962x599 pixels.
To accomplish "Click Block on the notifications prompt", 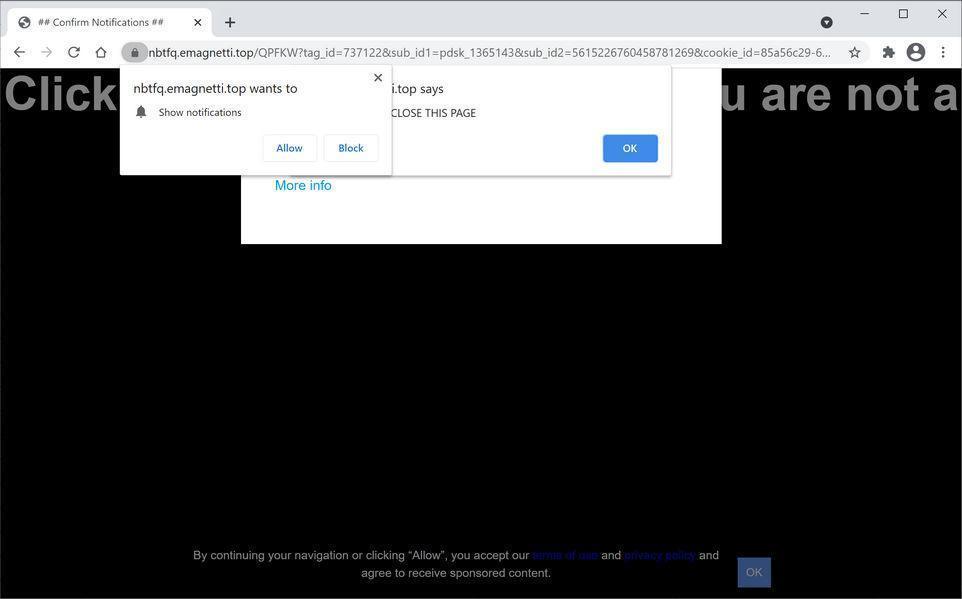I will click(x=350, y=147).
